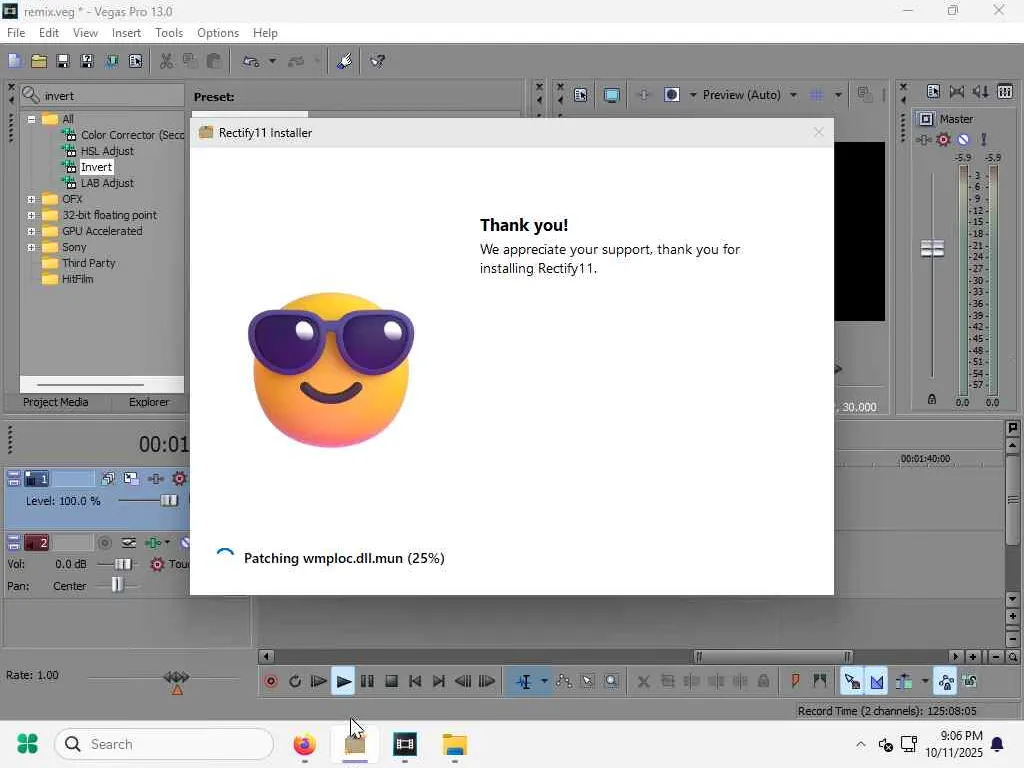Expand the OFX folder
1024x768 pixels.
click(x=31, y=199)
